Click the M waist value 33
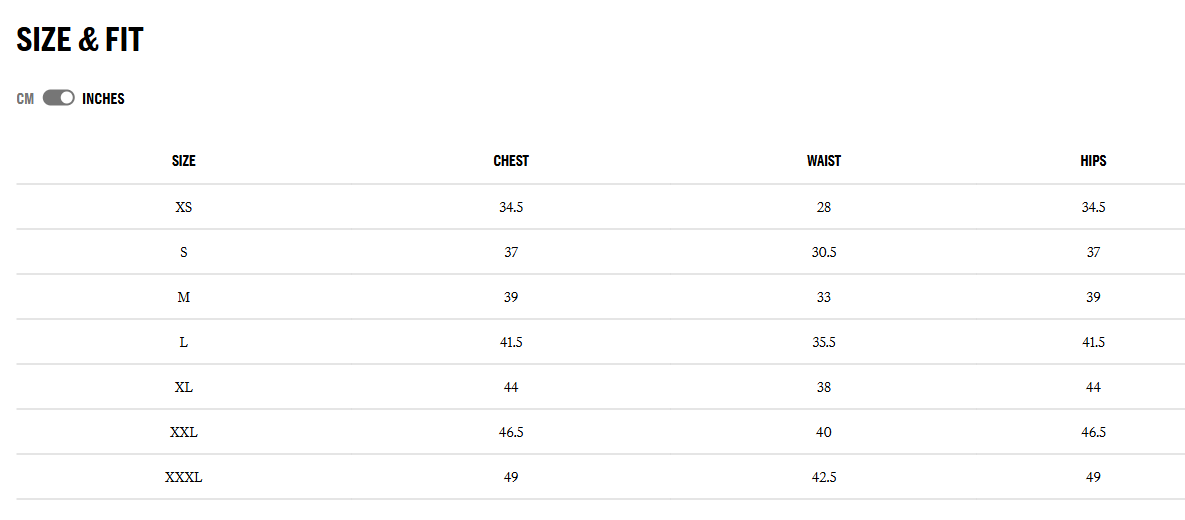Viewport: 1185px width, 520px height. [824, 297]
